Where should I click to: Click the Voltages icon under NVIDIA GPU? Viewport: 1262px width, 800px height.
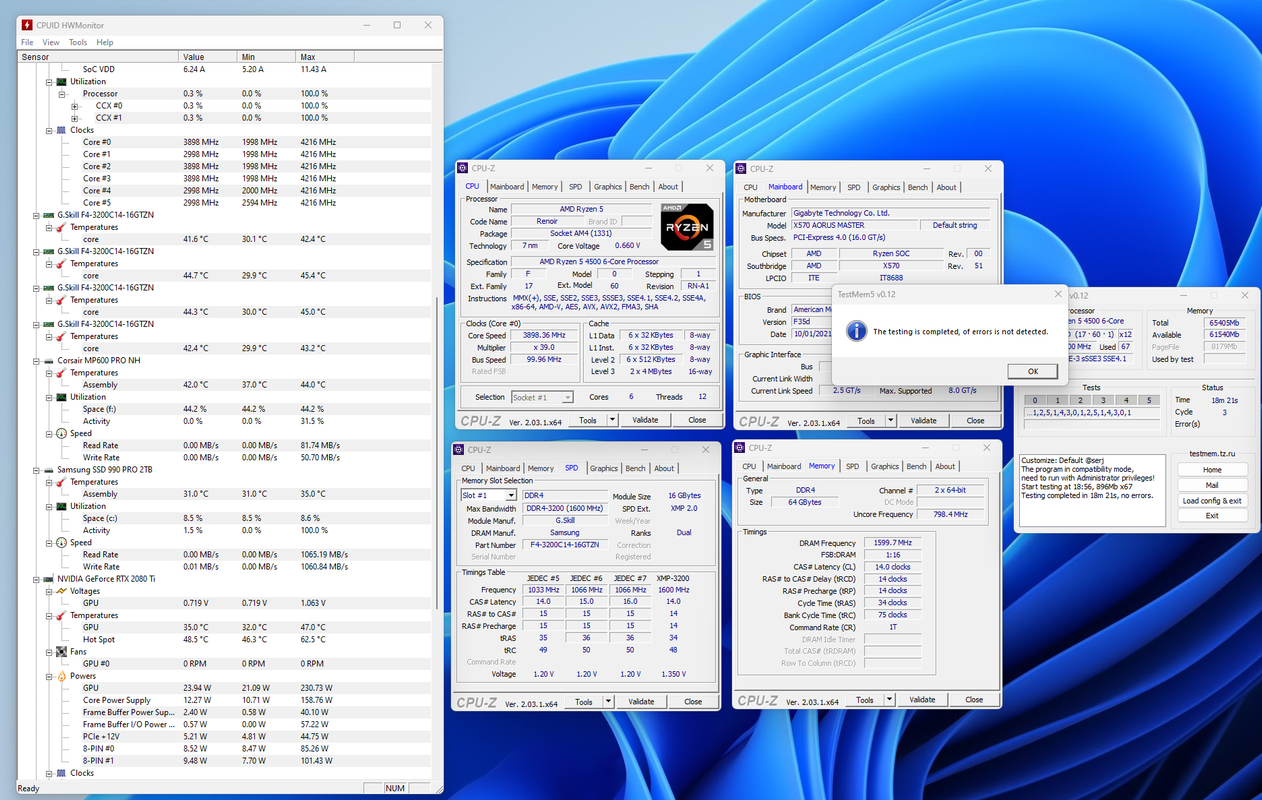[x=62, y=591]
